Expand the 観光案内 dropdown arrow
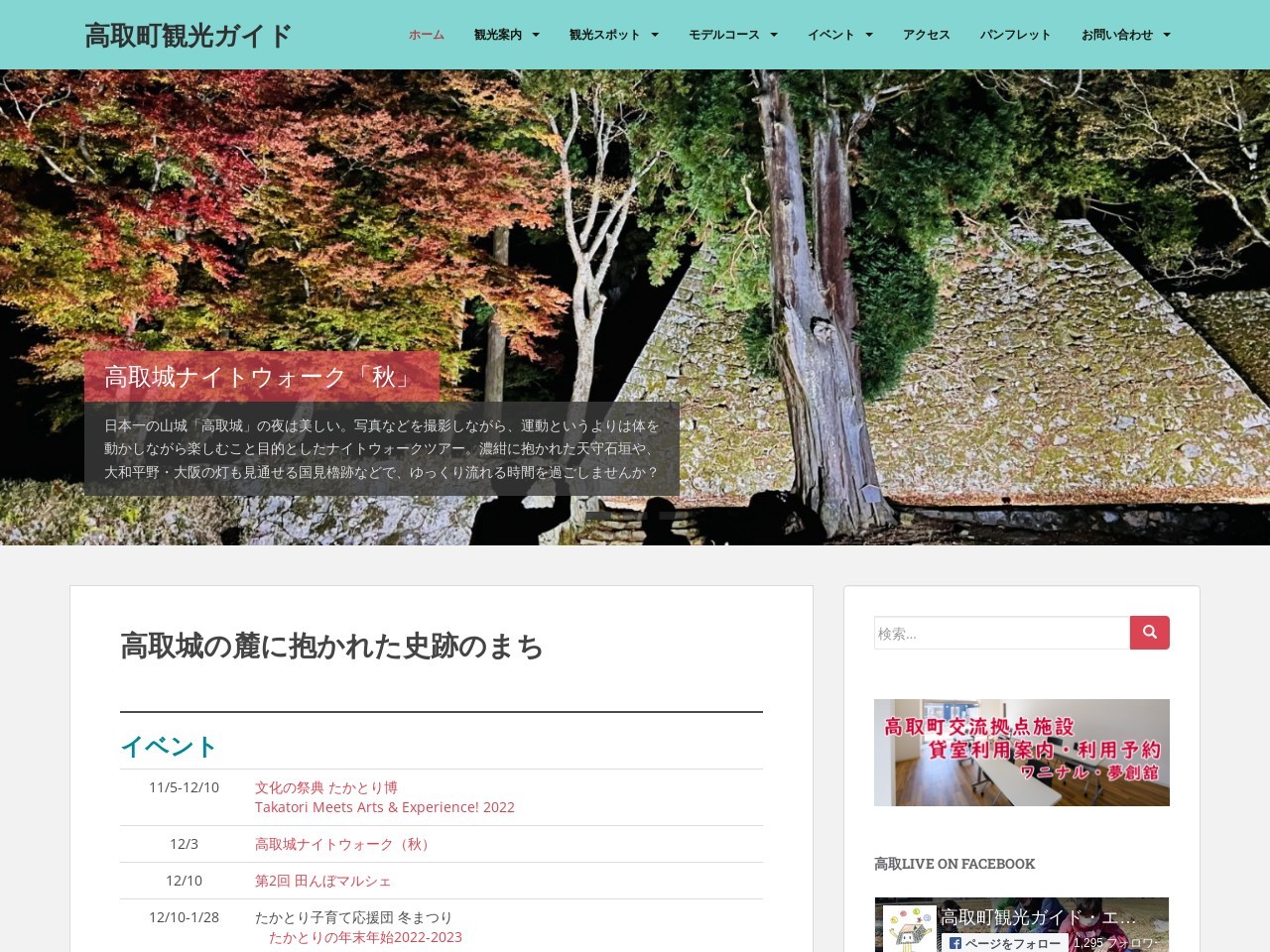The image size is (1270, 952). click(x=536, y=35)
